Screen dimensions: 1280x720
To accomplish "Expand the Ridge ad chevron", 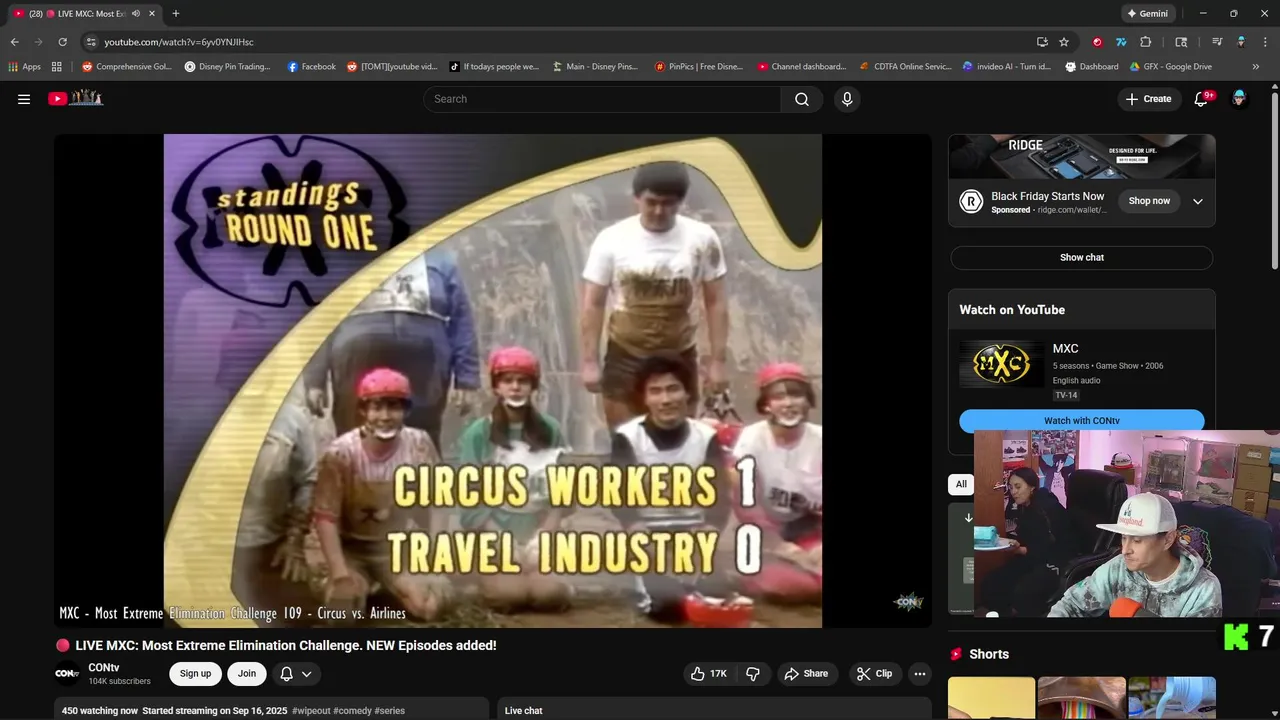I will [1197, 201].
